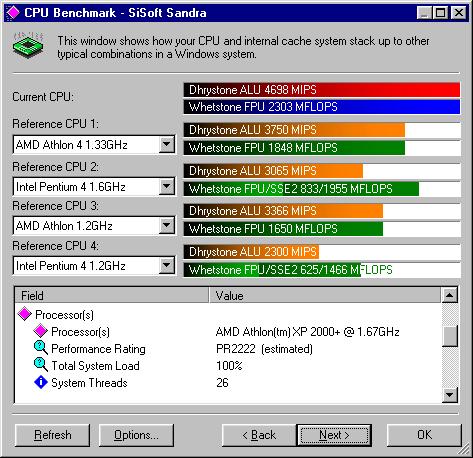The width and height of the screenshot is (473, 458).
Task: Advance with the Next button
Action: pos(334,435)
